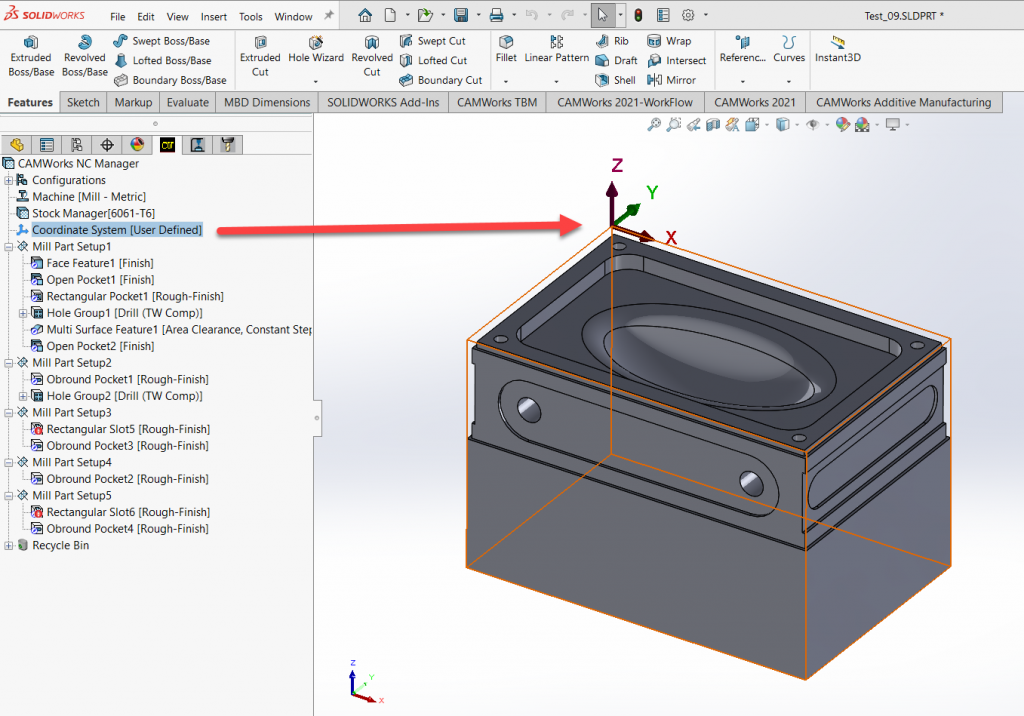Click the Extruded Cut tool
The image size is (1024, 716).
click(x=260, y=57)
